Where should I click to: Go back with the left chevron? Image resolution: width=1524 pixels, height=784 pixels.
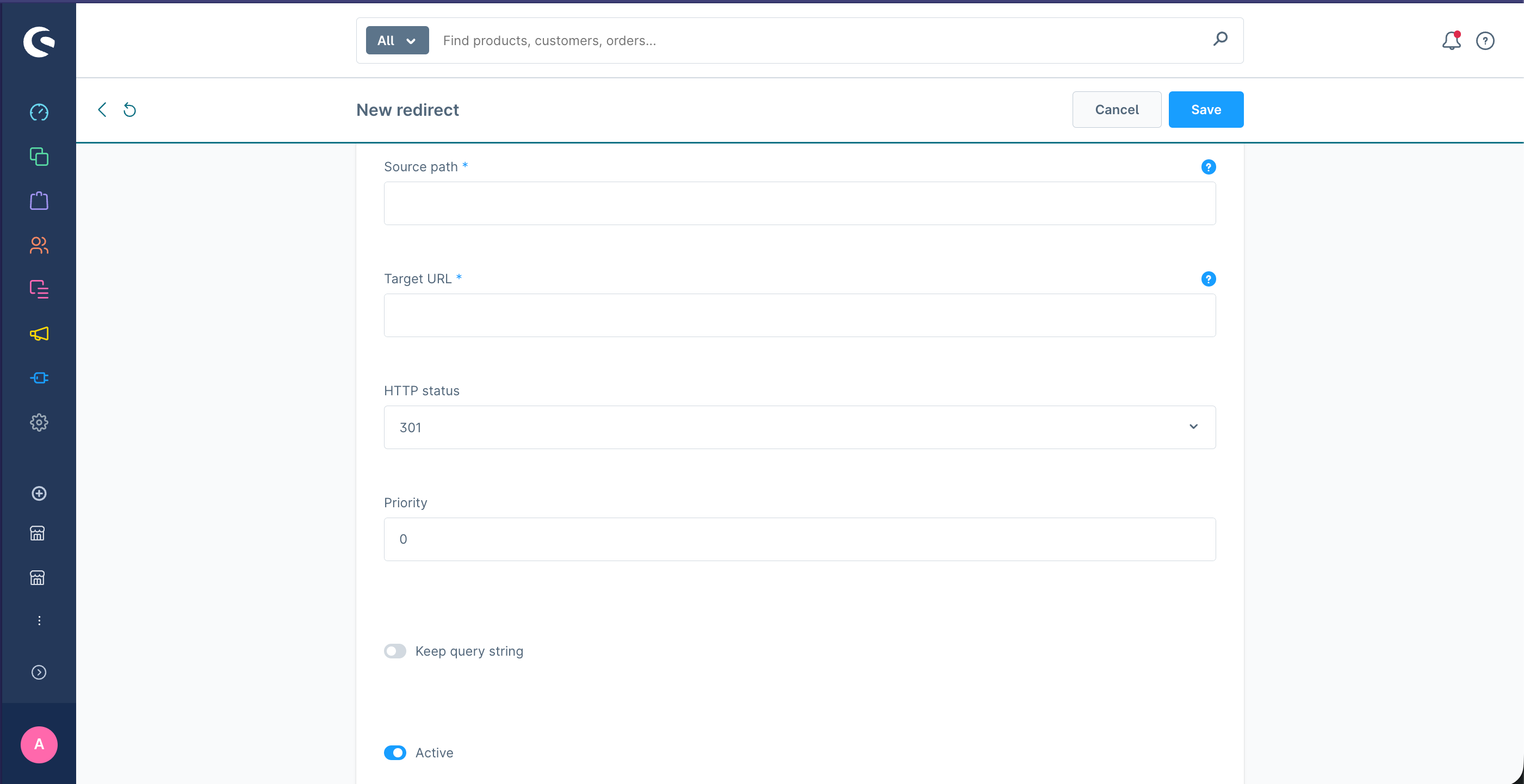point(102,109)
